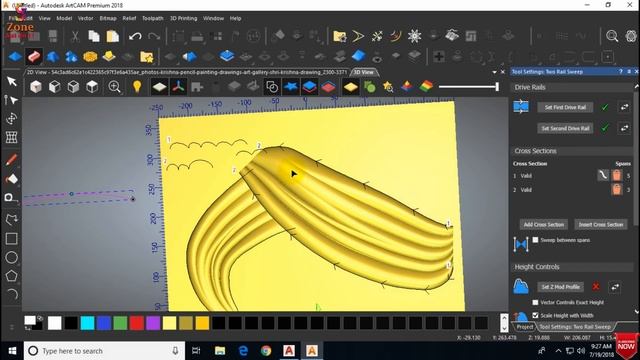Screen dimensions: 640x360
Task: Enable Sweep between spans checkbox
Action: coord(535,240)
